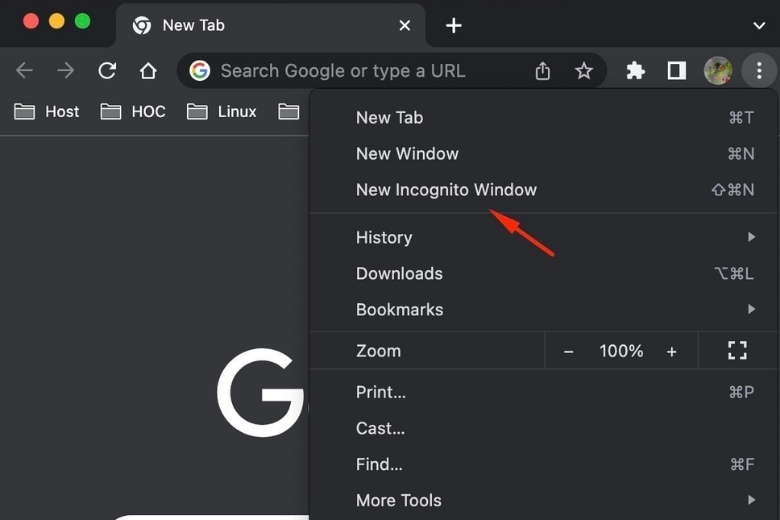780x520 pixels.
Task: Open the share page icon
Action: click(x=543, y=71)
